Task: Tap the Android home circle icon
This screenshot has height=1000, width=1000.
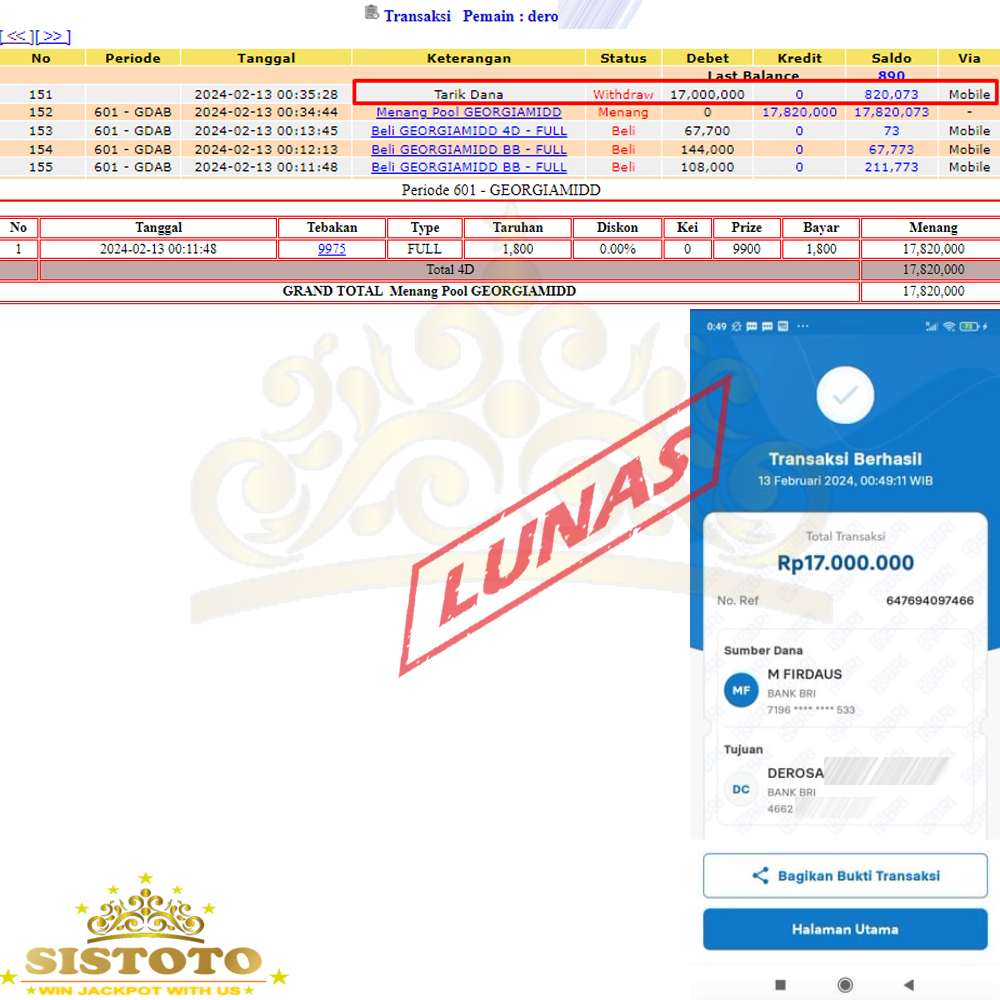Action: pos(845,984)
